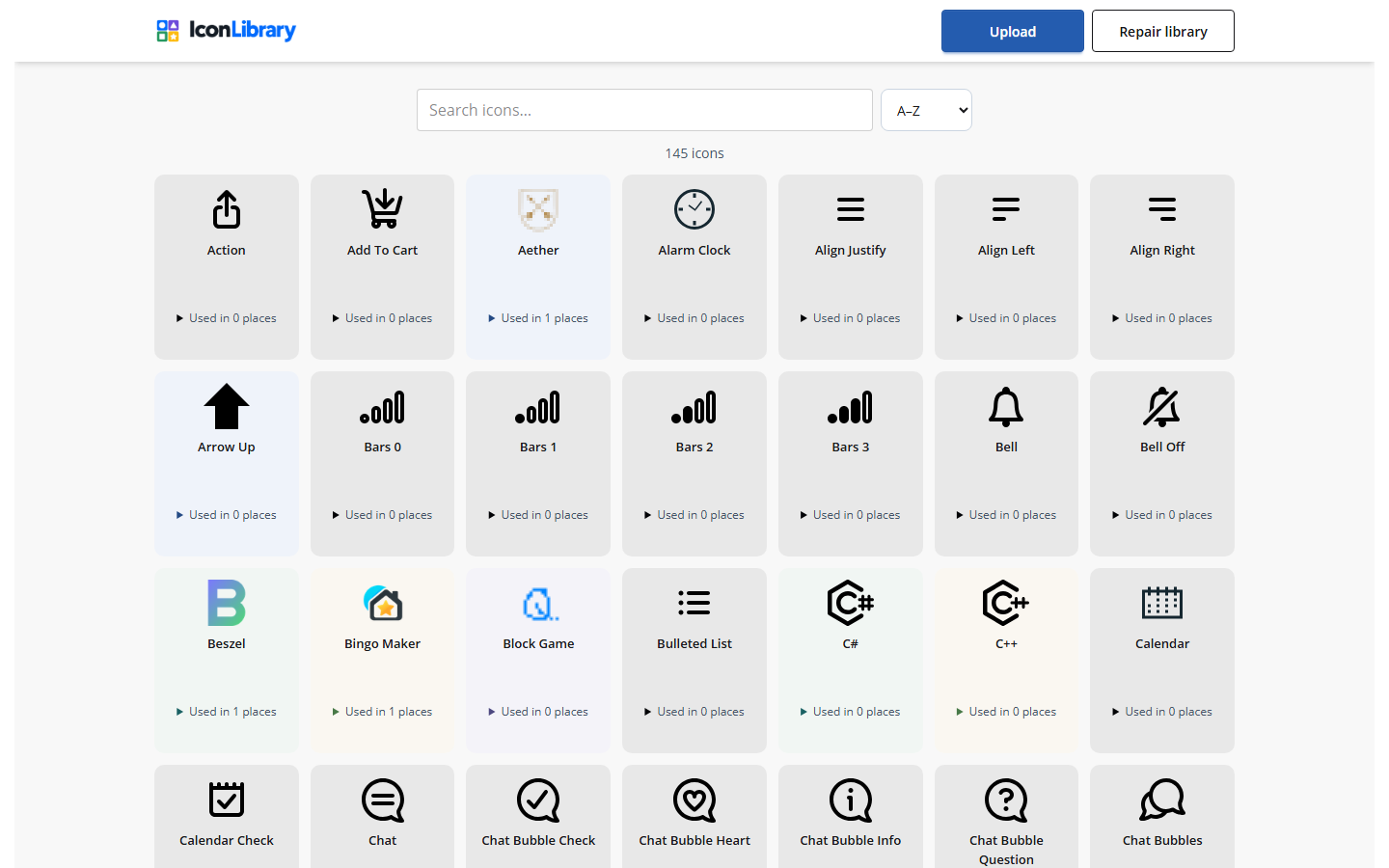
Task: Go to the IconLibrary home logo
Action: (x=227, y=31)
